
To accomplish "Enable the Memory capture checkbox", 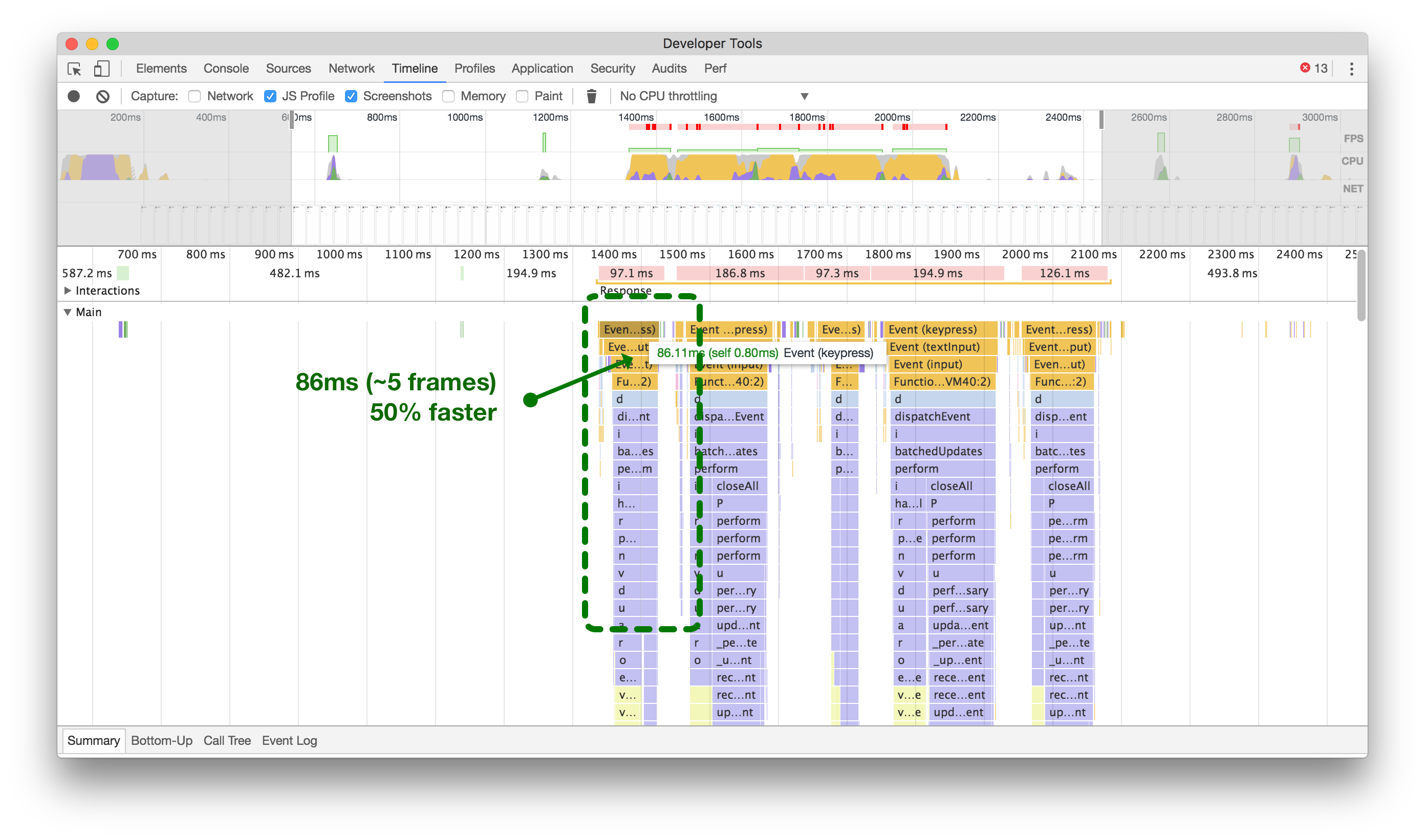I will tap(448, 96).
